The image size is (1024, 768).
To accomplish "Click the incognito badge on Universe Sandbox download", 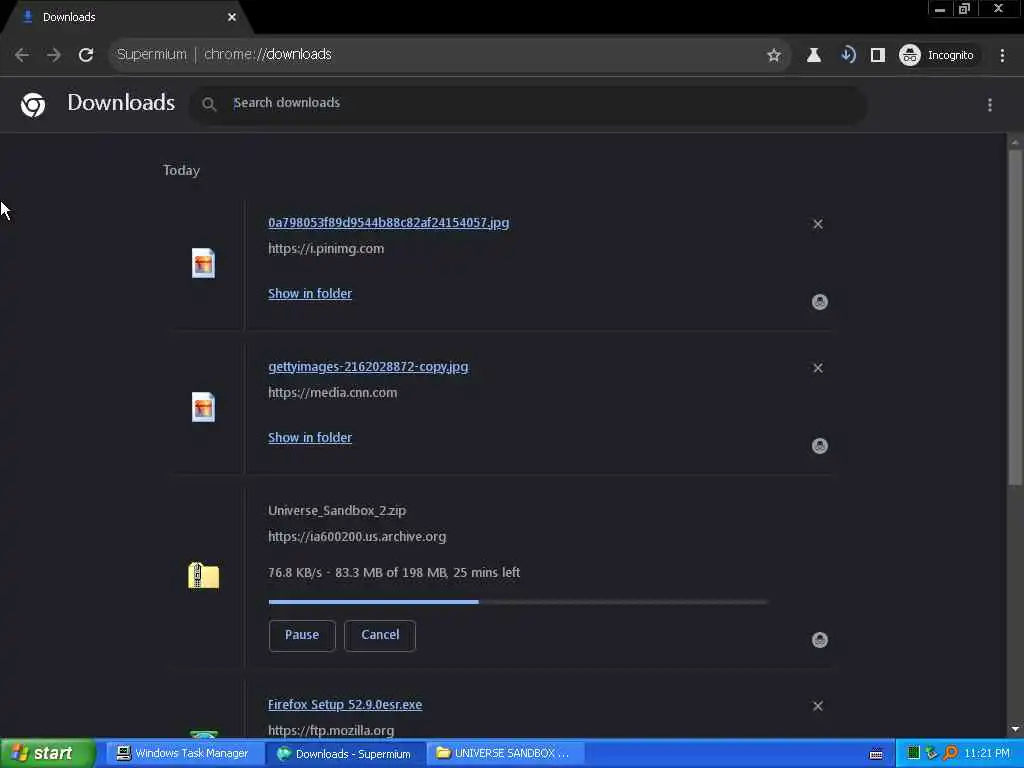I will [x=820, y=640].
